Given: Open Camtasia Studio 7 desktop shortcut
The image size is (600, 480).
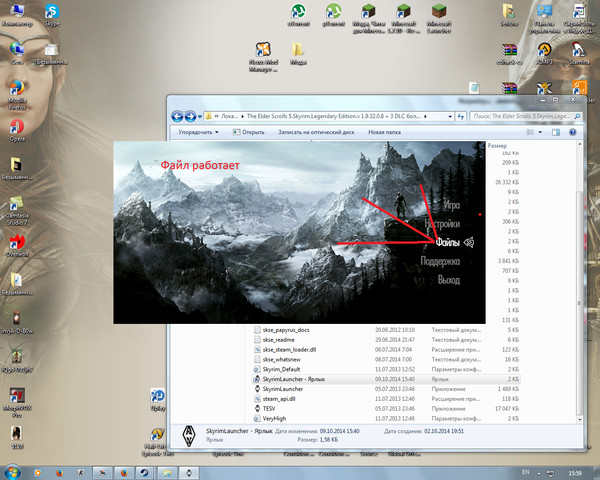Looking at the screenshot, I should point(16,211).
